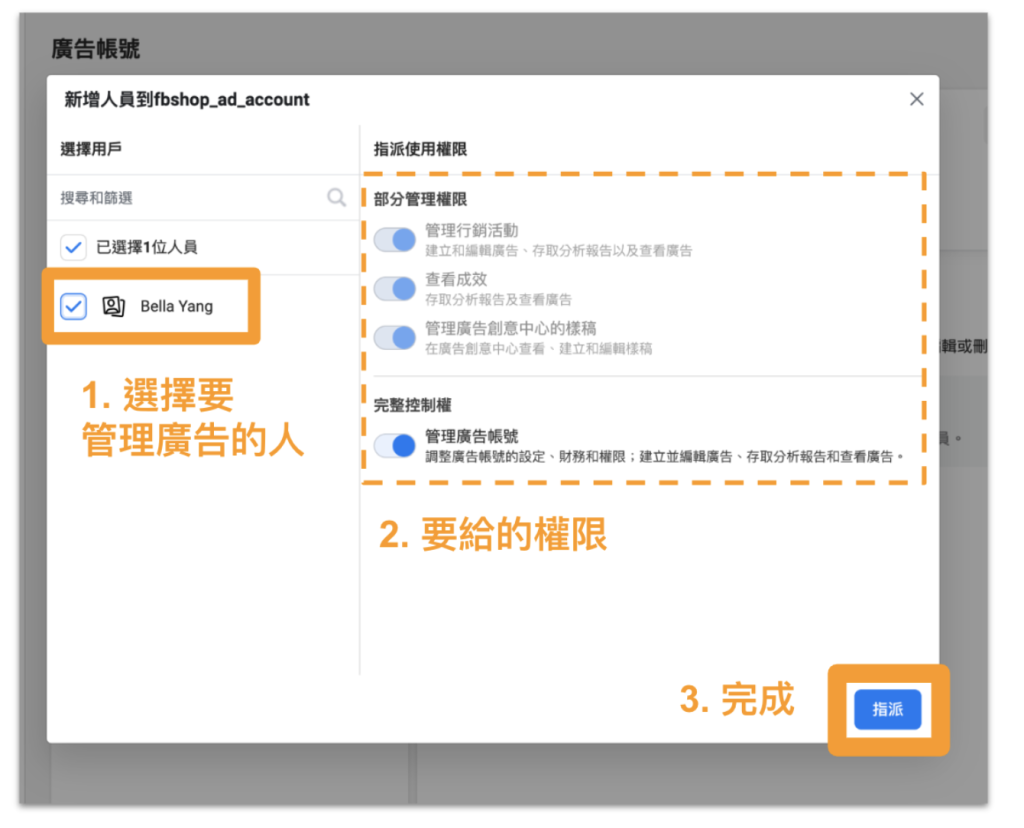Click Bella Yang's profile picture icon
1024x828 pixels.
pyautogui.click(x=113, y=306)
